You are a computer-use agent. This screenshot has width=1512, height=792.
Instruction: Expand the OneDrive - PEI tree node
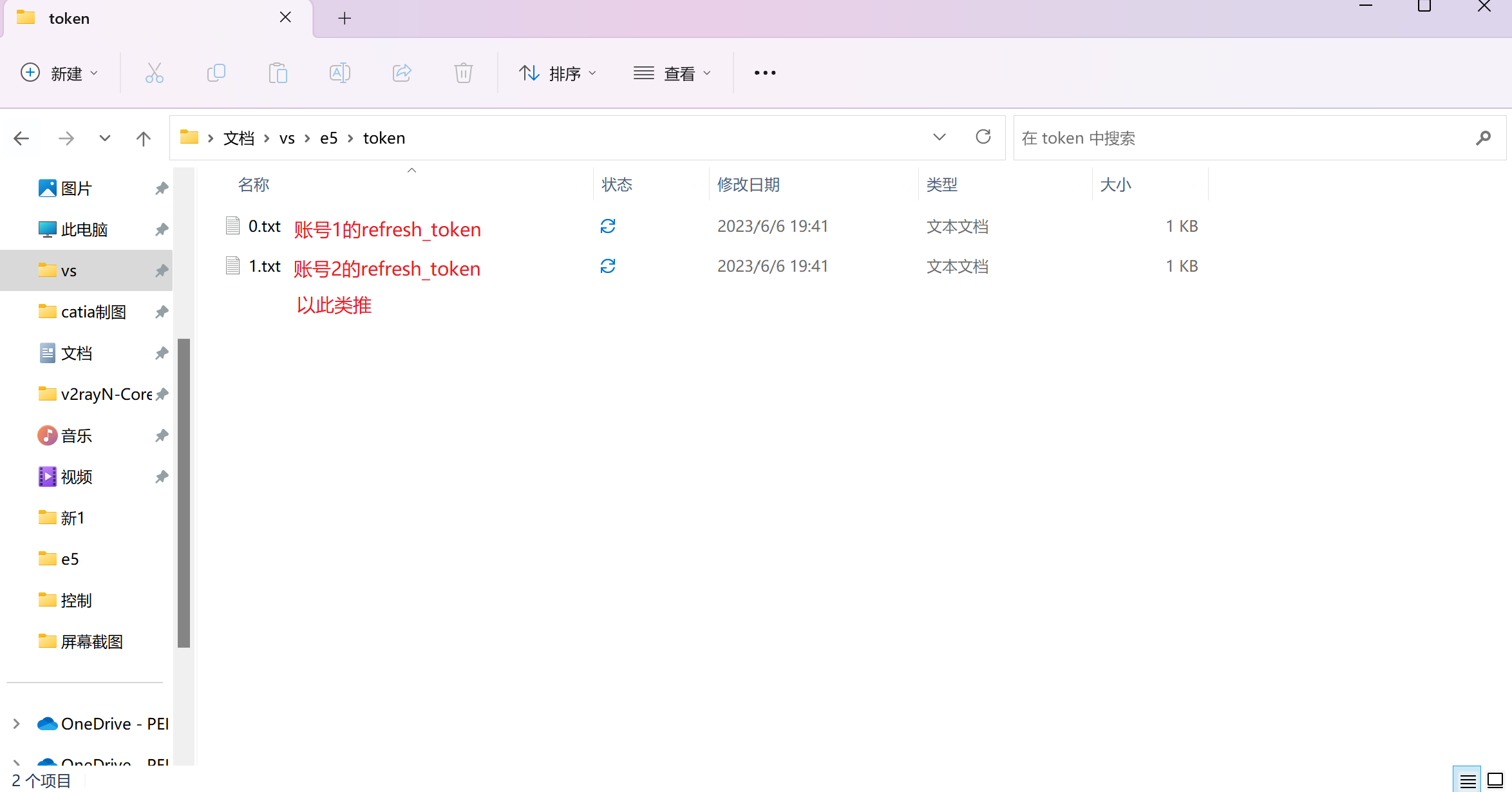[x=17, y=724]
